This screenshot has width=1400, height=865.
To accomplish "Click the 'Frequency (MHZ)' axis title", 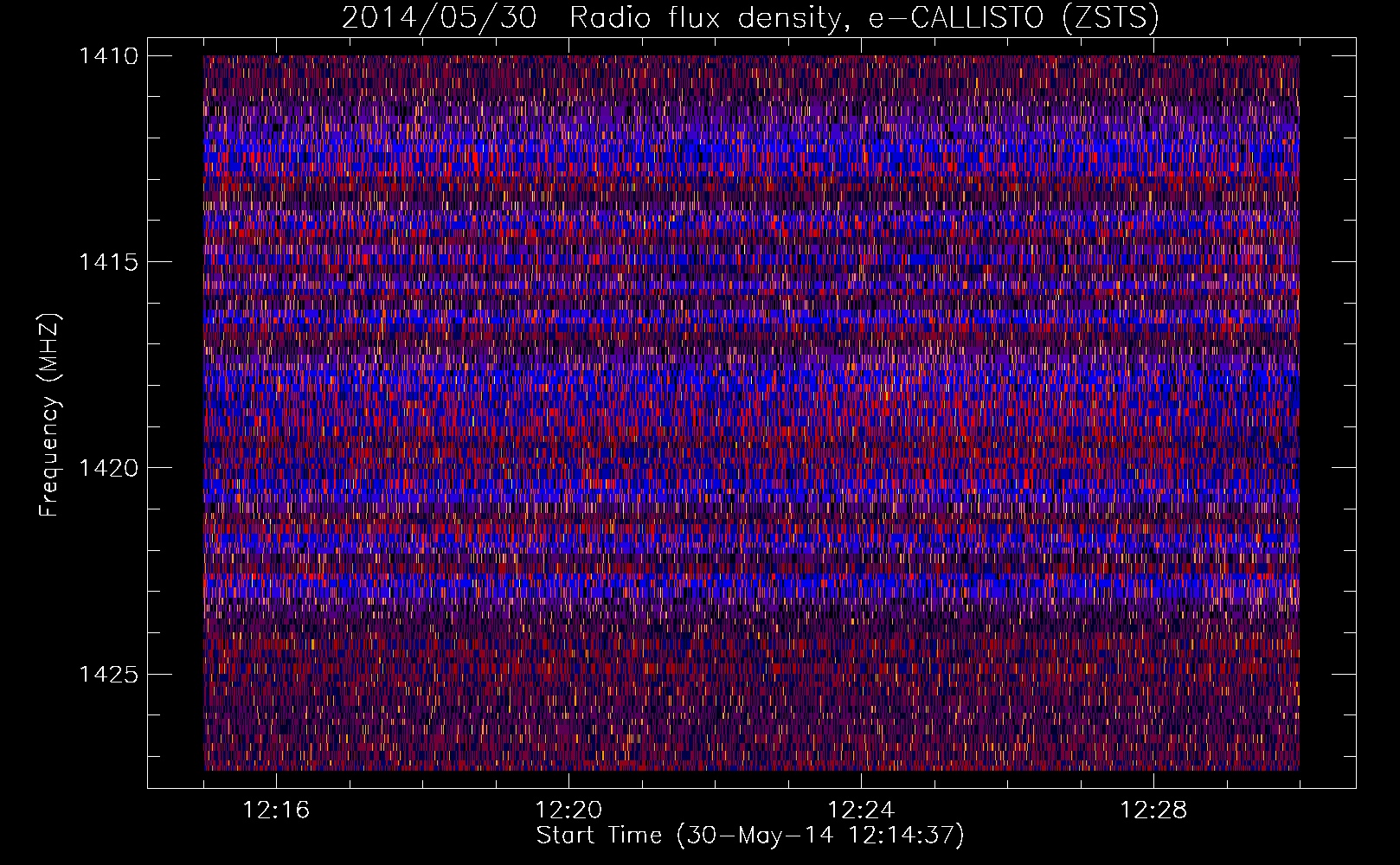I will tap(50, 415).
